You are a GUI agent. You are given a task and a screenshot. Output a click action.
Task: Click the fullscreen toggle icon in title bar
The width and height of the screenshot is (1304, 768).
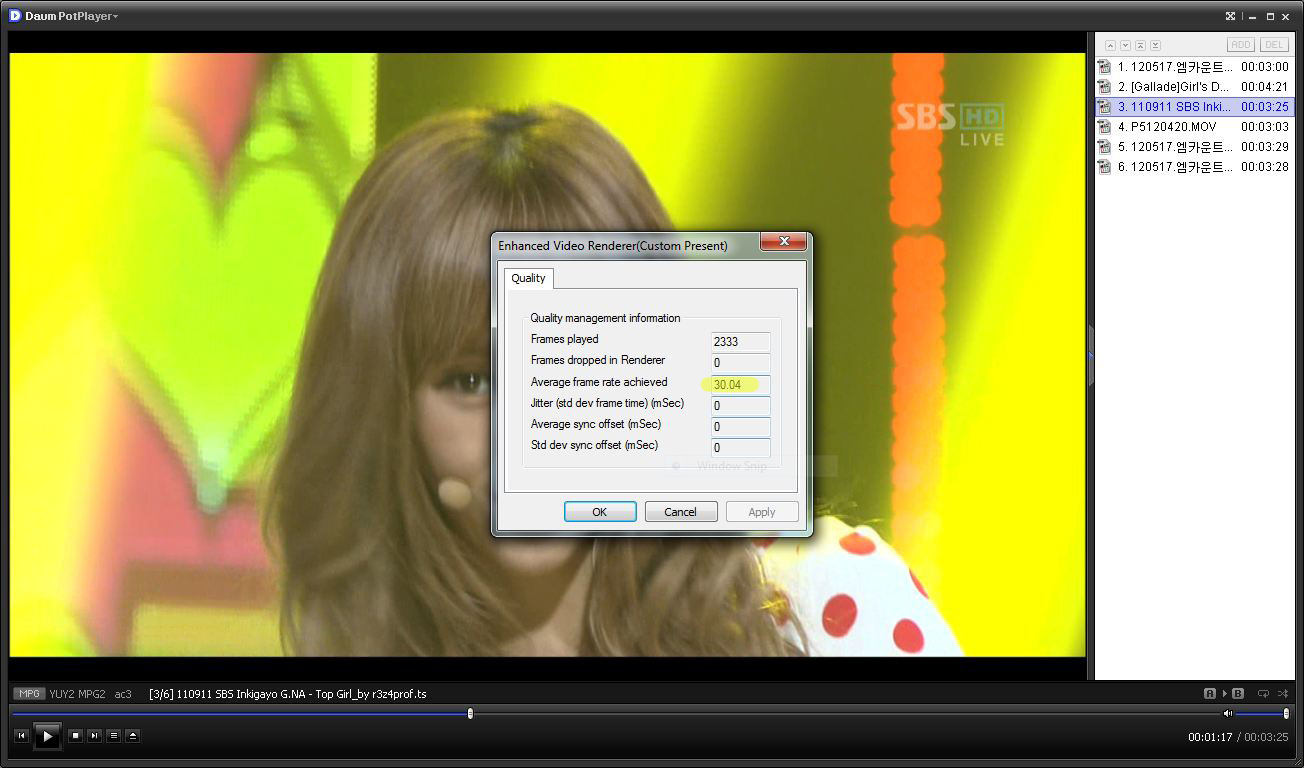pyautogui.click(x=1231, y=16)
